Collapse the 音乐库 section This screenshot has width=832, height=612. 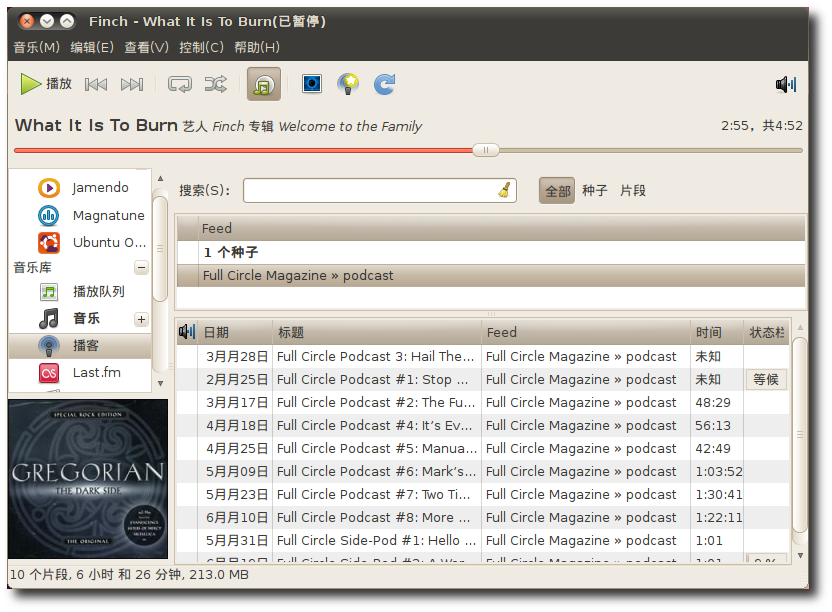(x=141, y=267)
